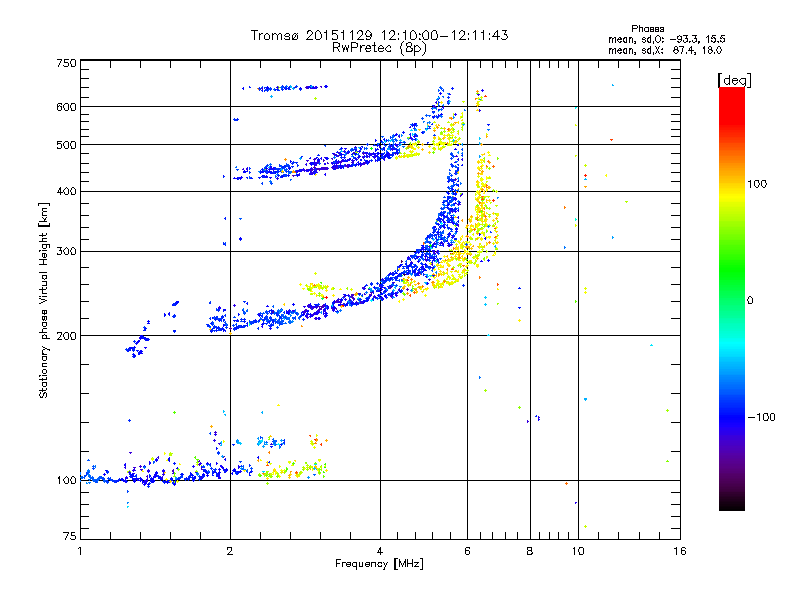Click the 'Phases' heading text
Screen dimensions: 800x600
[647, 29]
